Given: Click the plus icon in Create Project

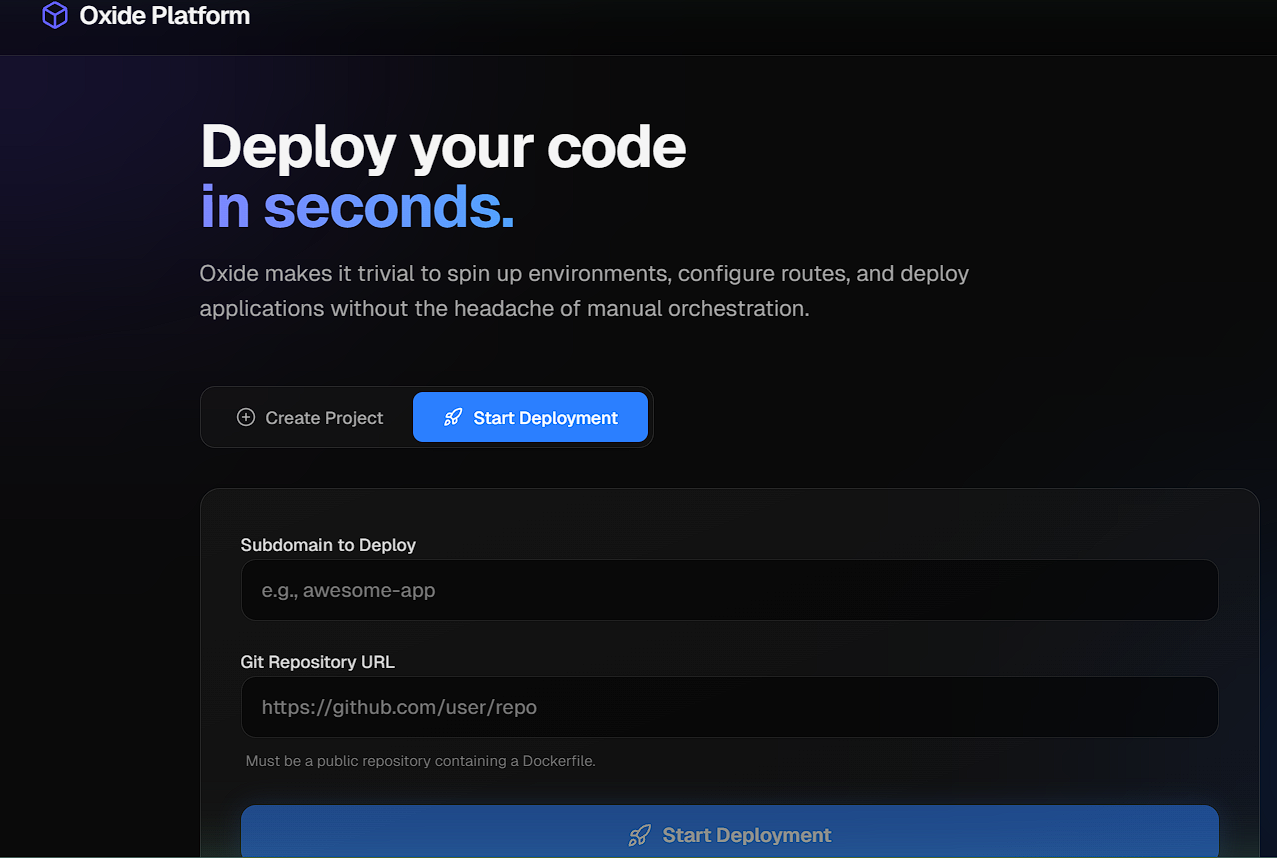Looking at the screenshot, I should 245,417.
